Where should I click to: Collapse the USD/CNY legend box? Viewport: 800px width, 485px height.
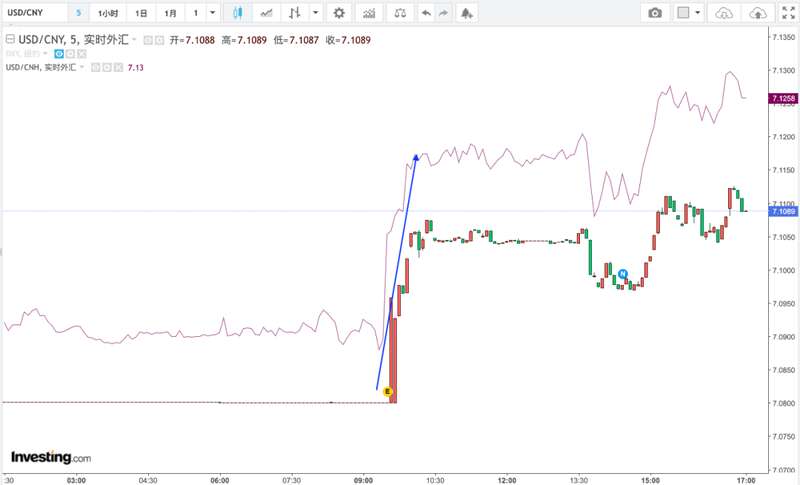(x=10, y=39)
